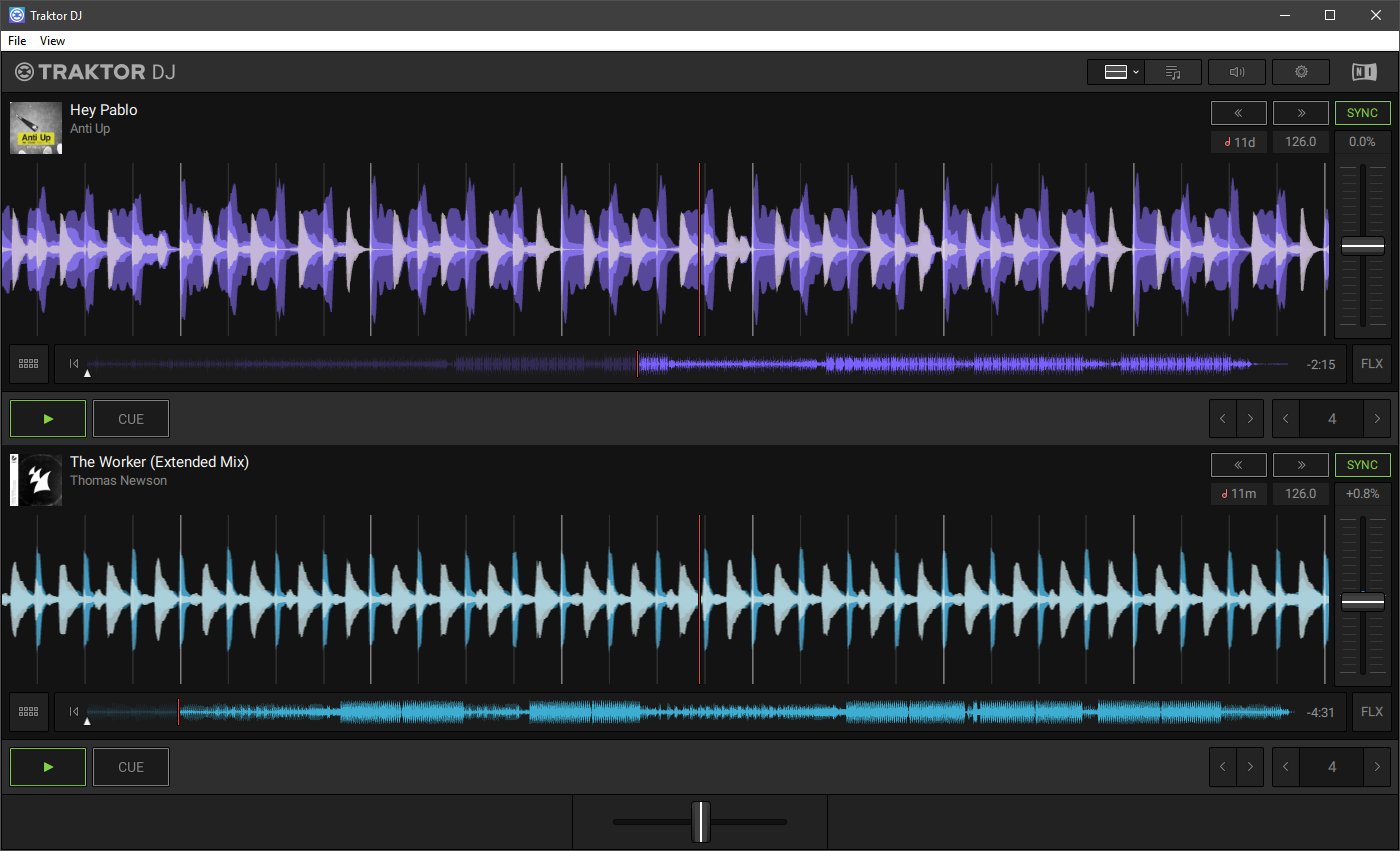Activate the 4-beat loop on Hey Pablo deck
This screenshot has height=851, width=1400.
1332,419
